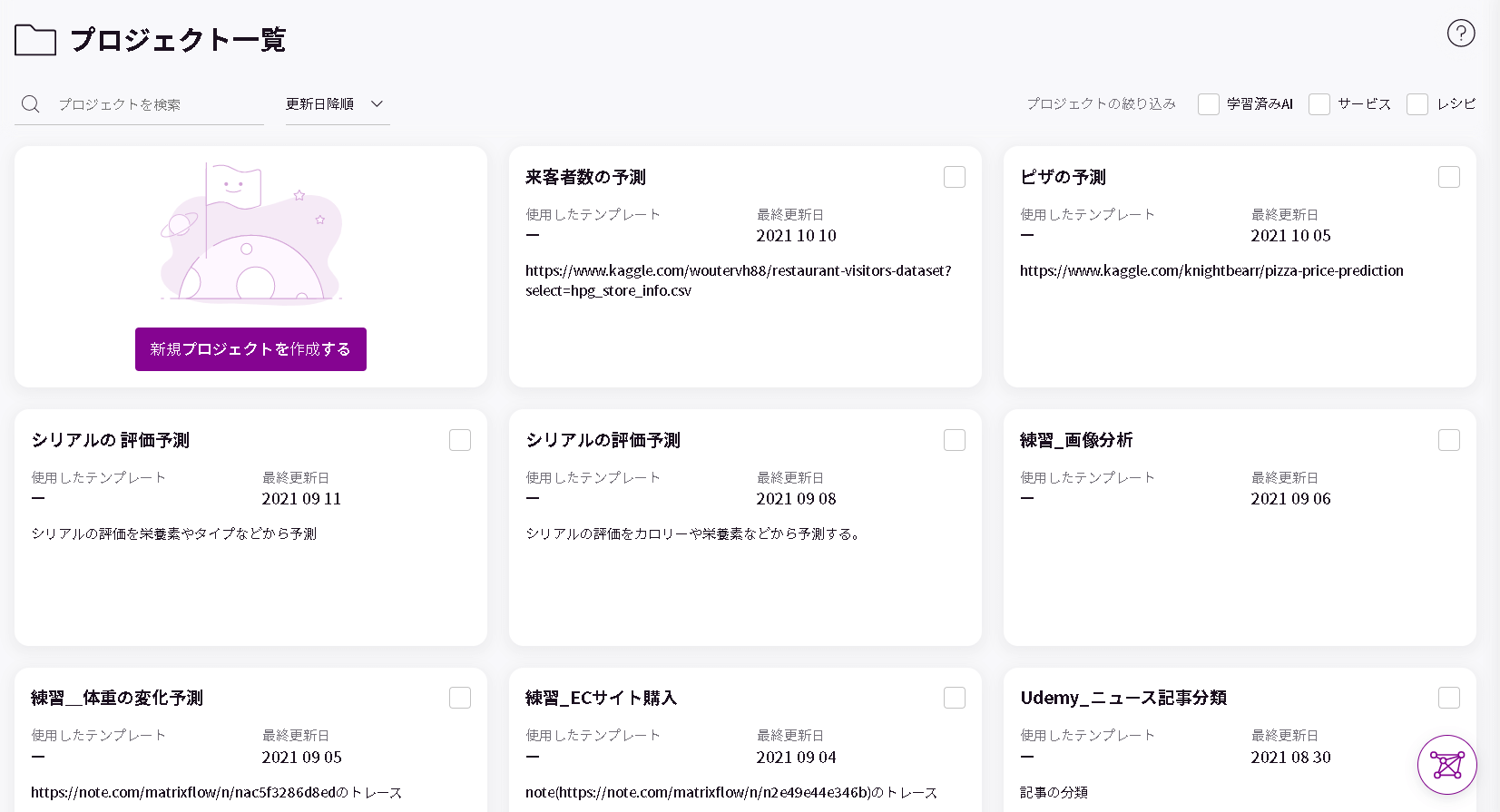The width and height of the screenshot is (1500, 812).
Task: Open 練習_画像分析 project title
Action: coord(1076,440)
